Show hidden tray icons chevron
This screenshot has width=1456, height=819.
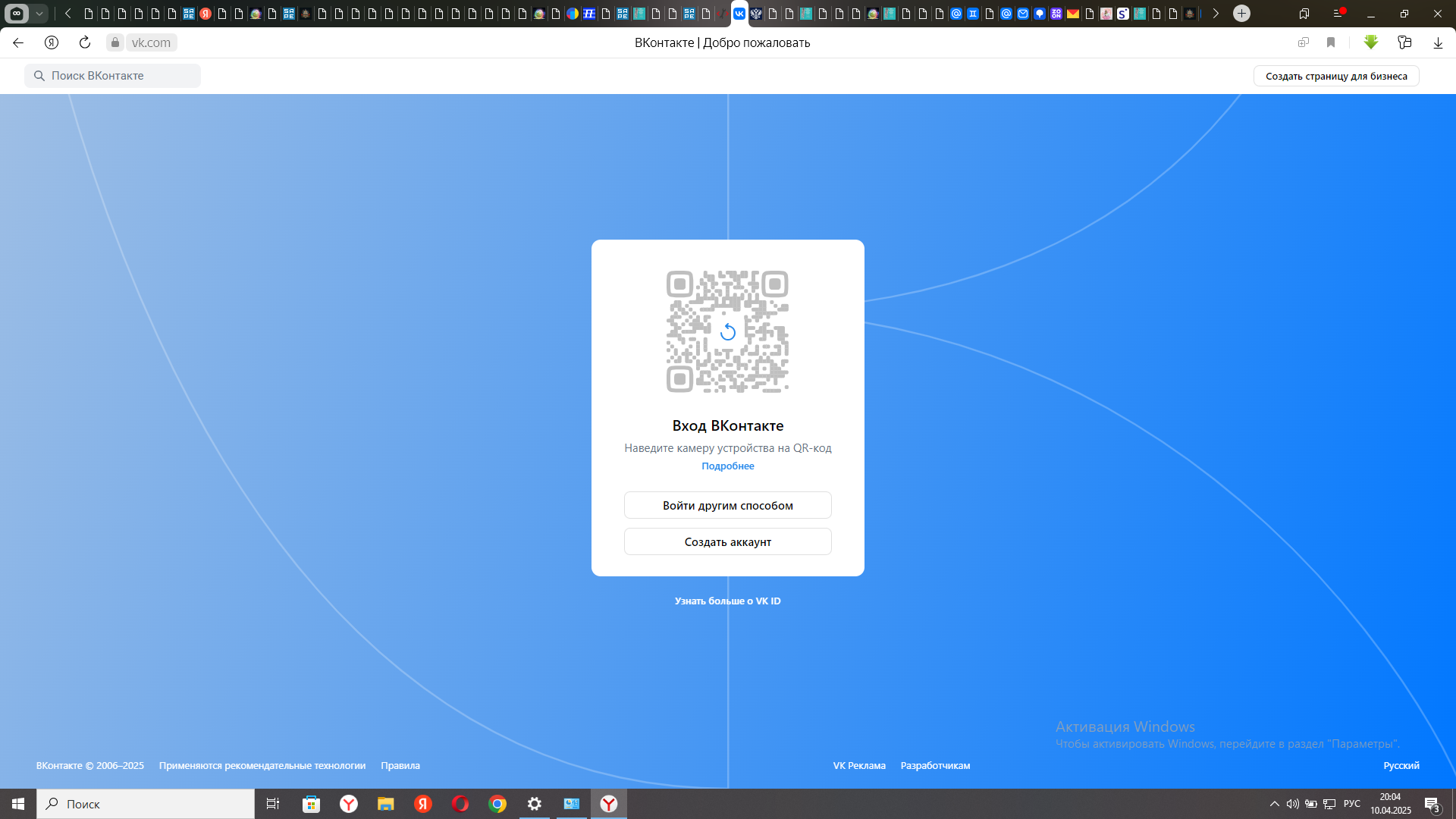point(1275,804)
